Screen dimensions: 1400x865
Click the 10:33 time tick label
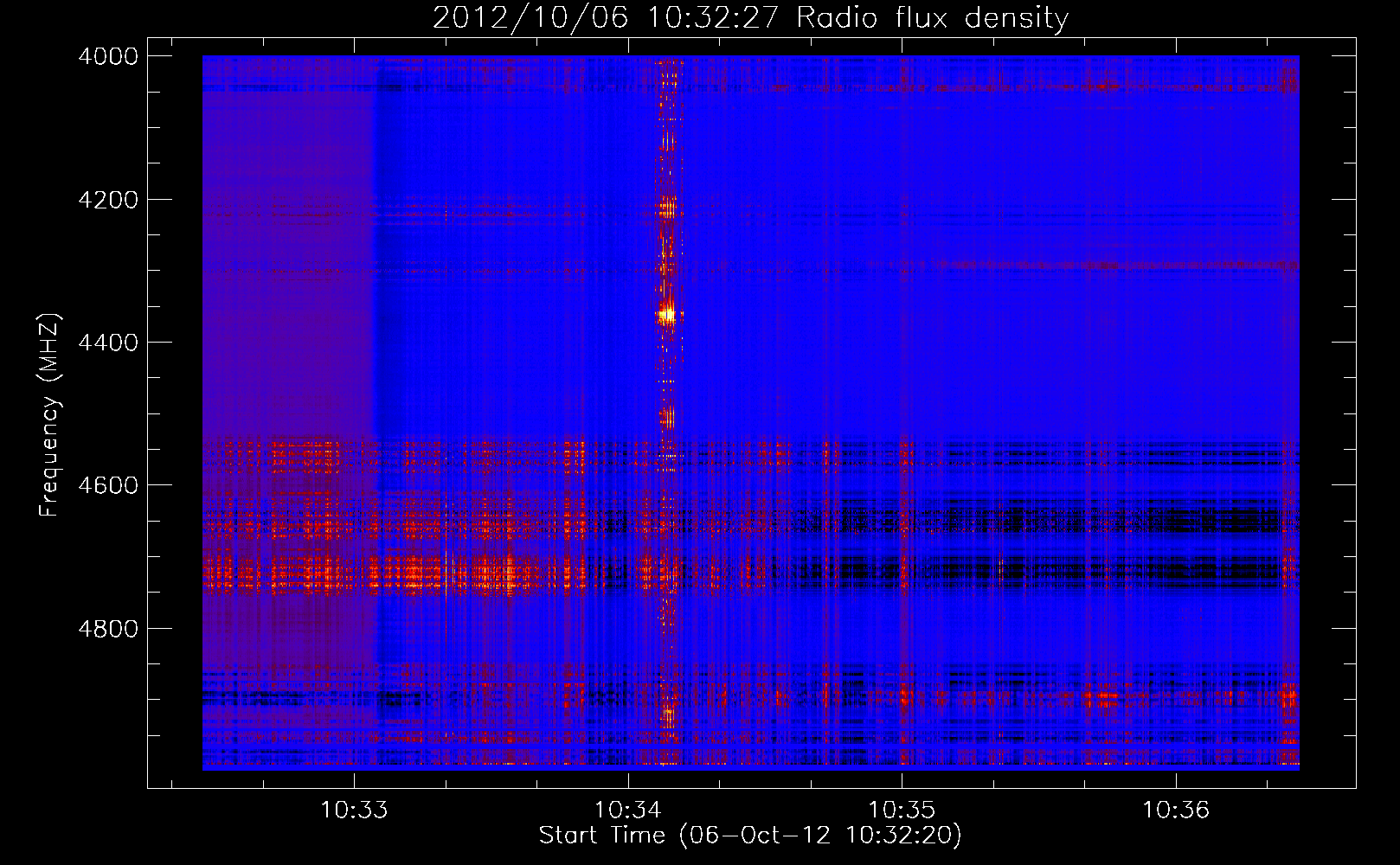(x=354, y=811)
